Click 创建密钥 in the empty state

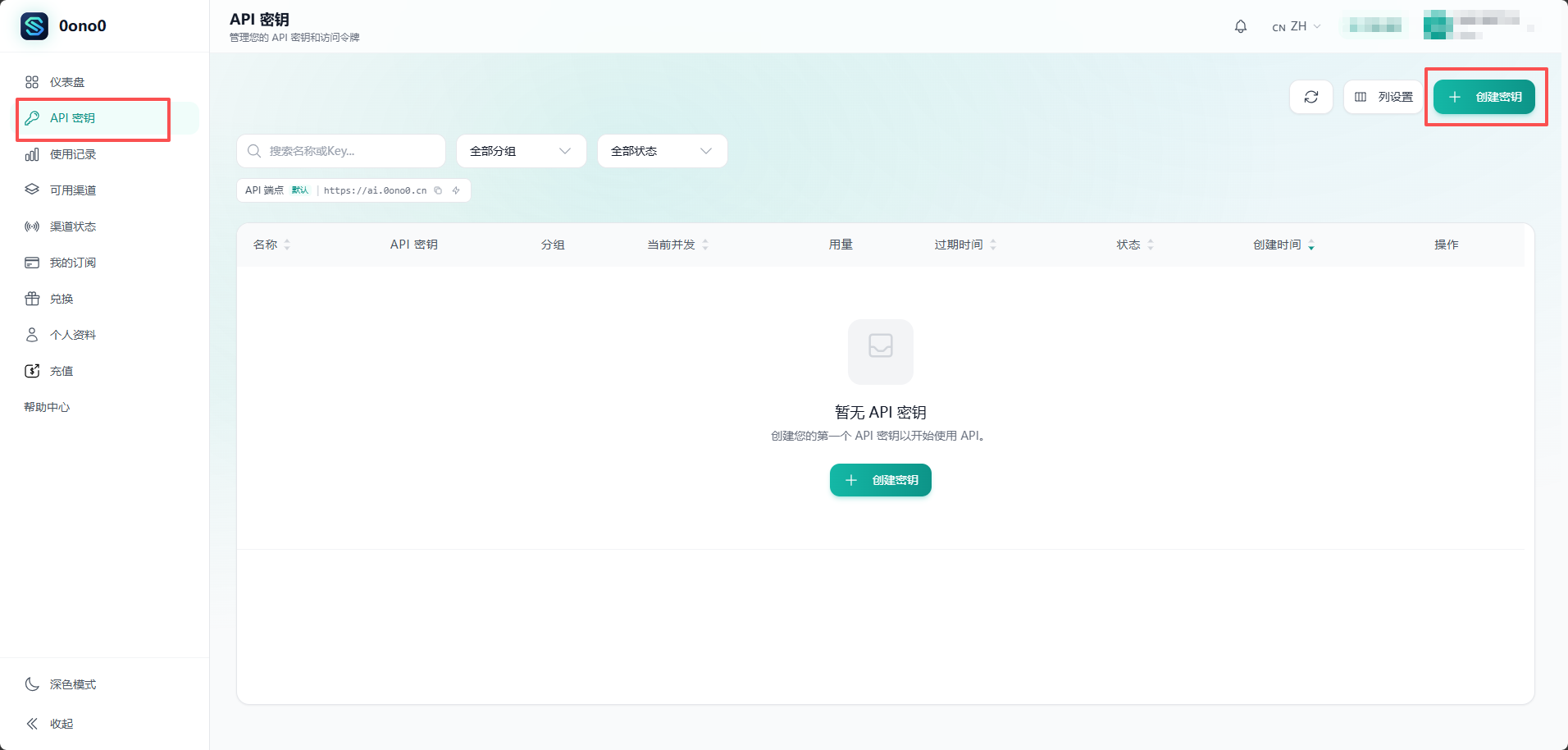[881, 480]
